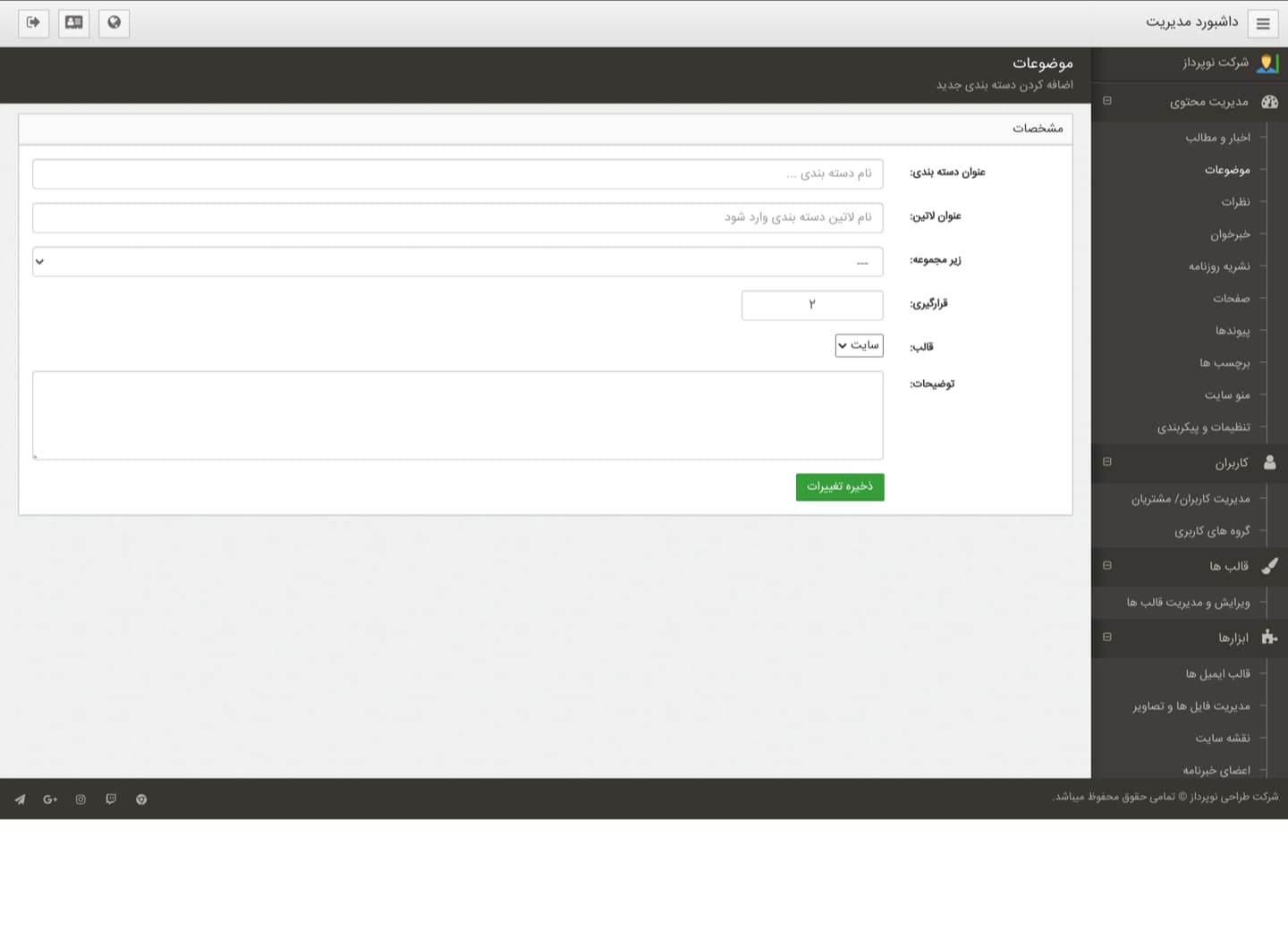
Task: Open the Instagram footer icon
Action: click(x=80, y=799)
